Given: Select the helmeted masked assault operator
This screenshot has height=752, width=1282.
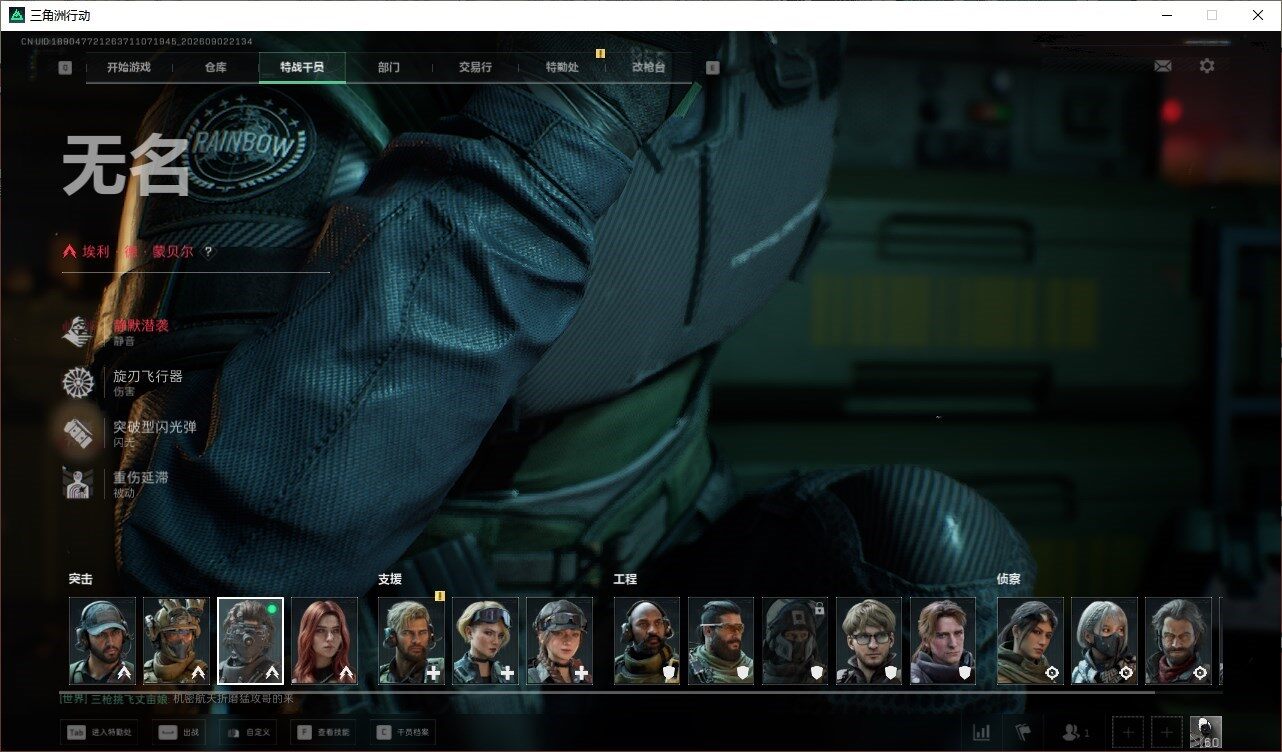Looking at the screenshot, I should point(176,641).
